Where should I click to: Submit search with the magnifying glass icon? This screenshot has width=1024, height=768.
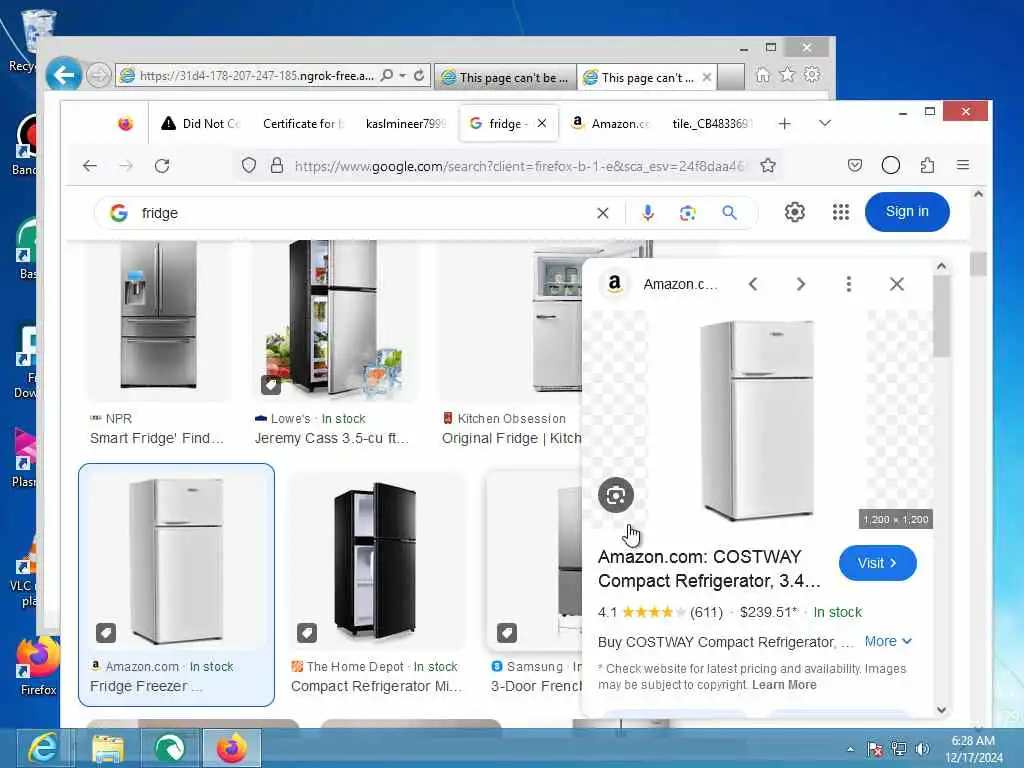[x=729, y=213]
